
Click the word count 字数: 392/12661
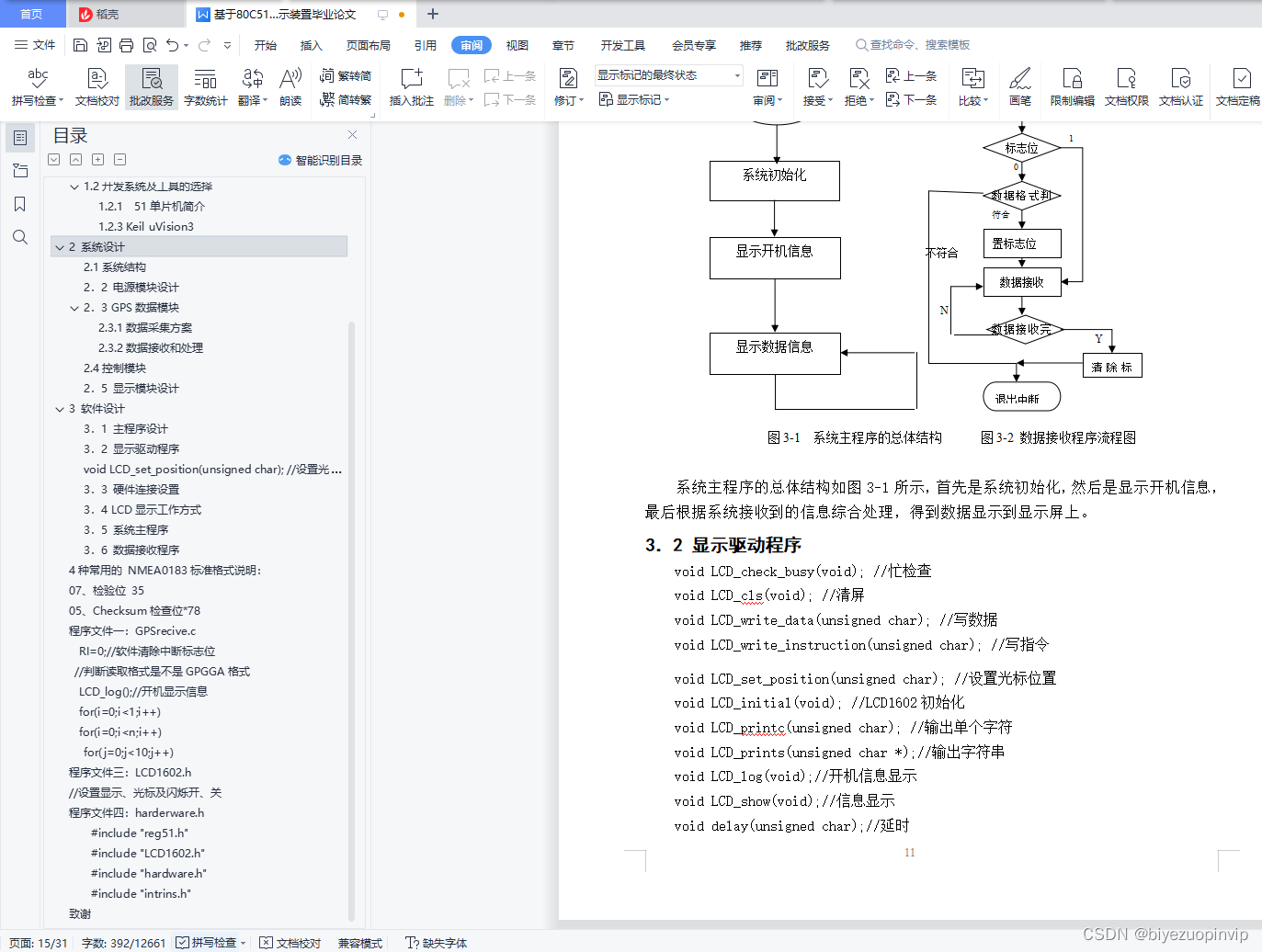click(x=124, y=943)
